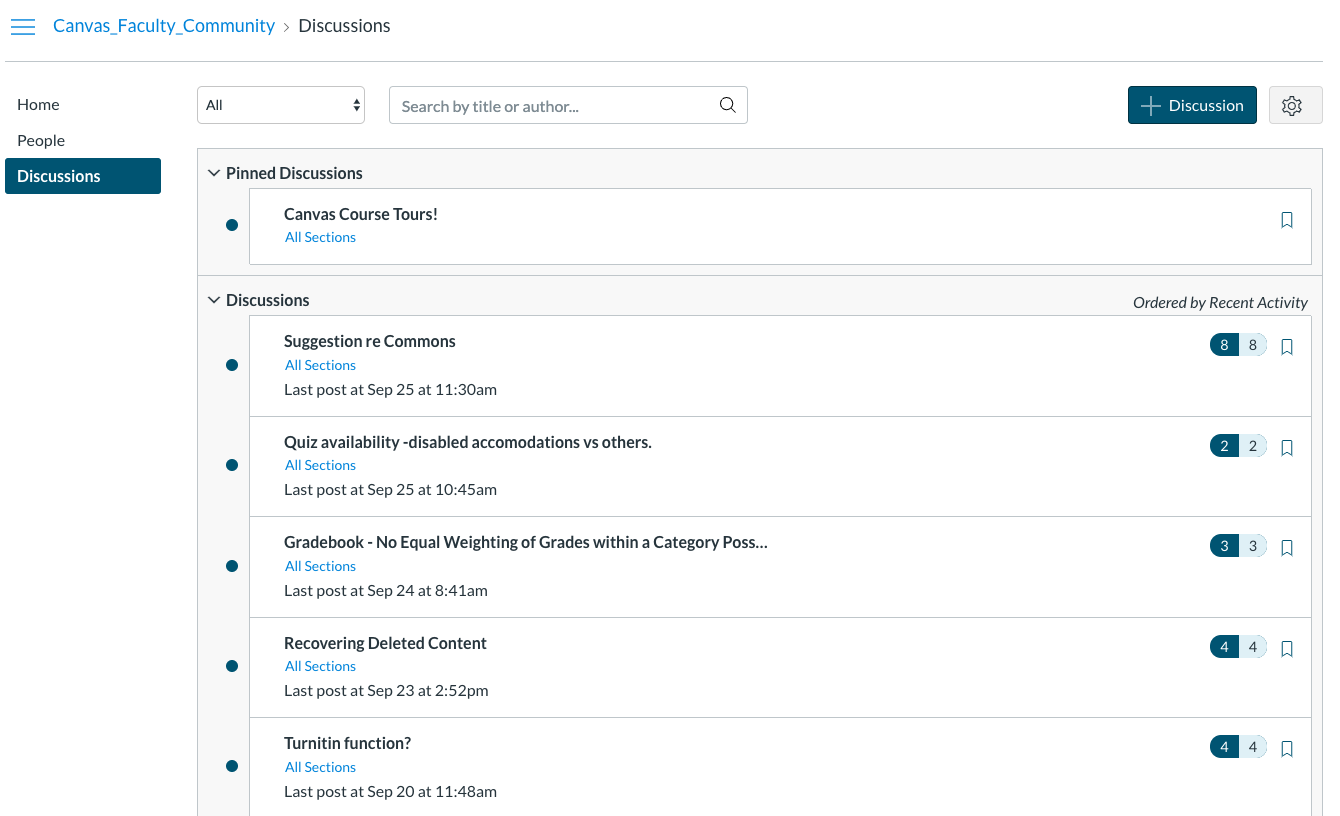Click the 4 replies badge on Turnitin function?
The height and width of the screenshot is (816, 1340).
[x=1238, y=747]
